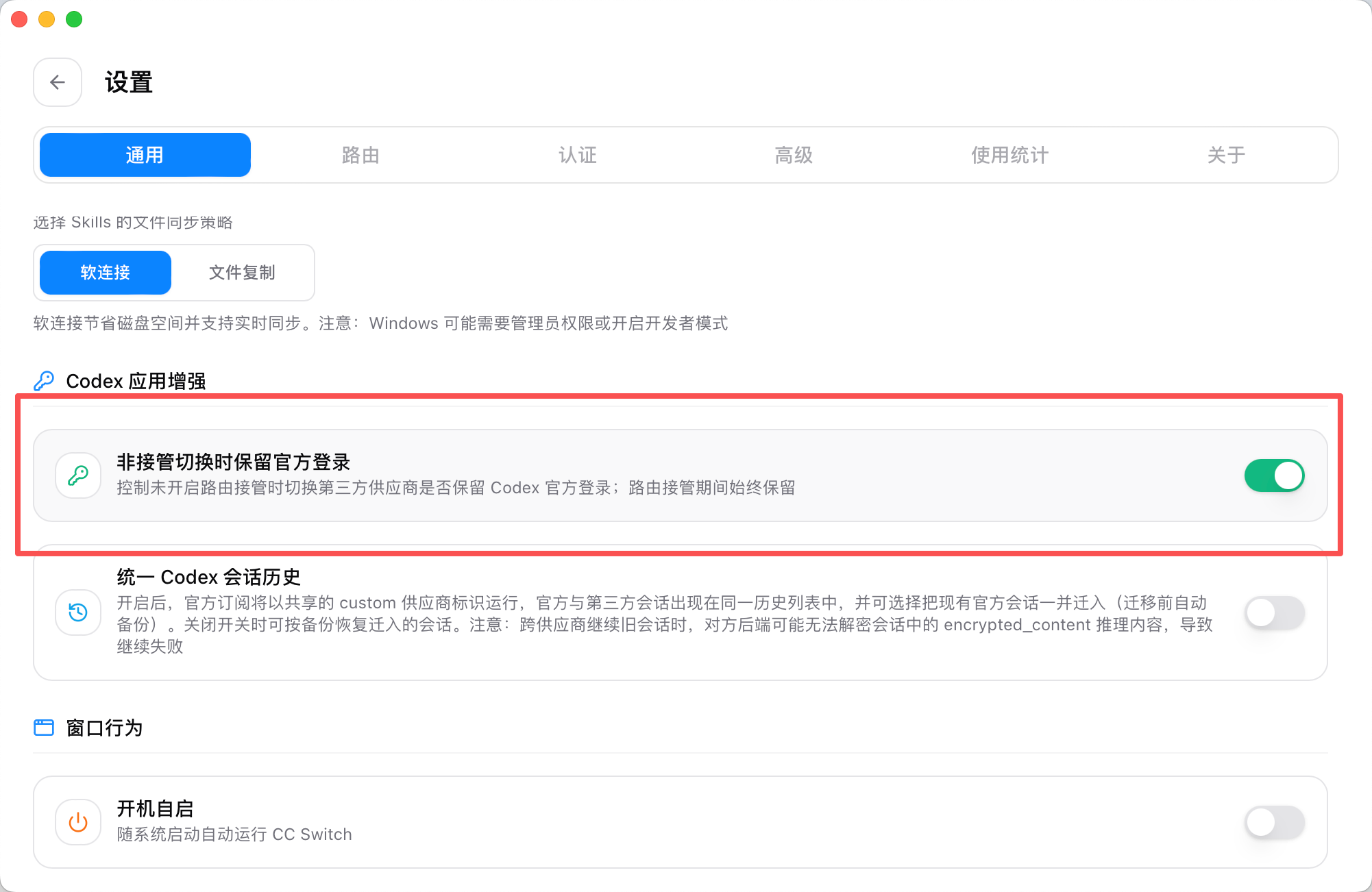Click the key icon beside Codex 应用增强
The width and height of the screenshot is (1372, 892).
click(44, 381)
